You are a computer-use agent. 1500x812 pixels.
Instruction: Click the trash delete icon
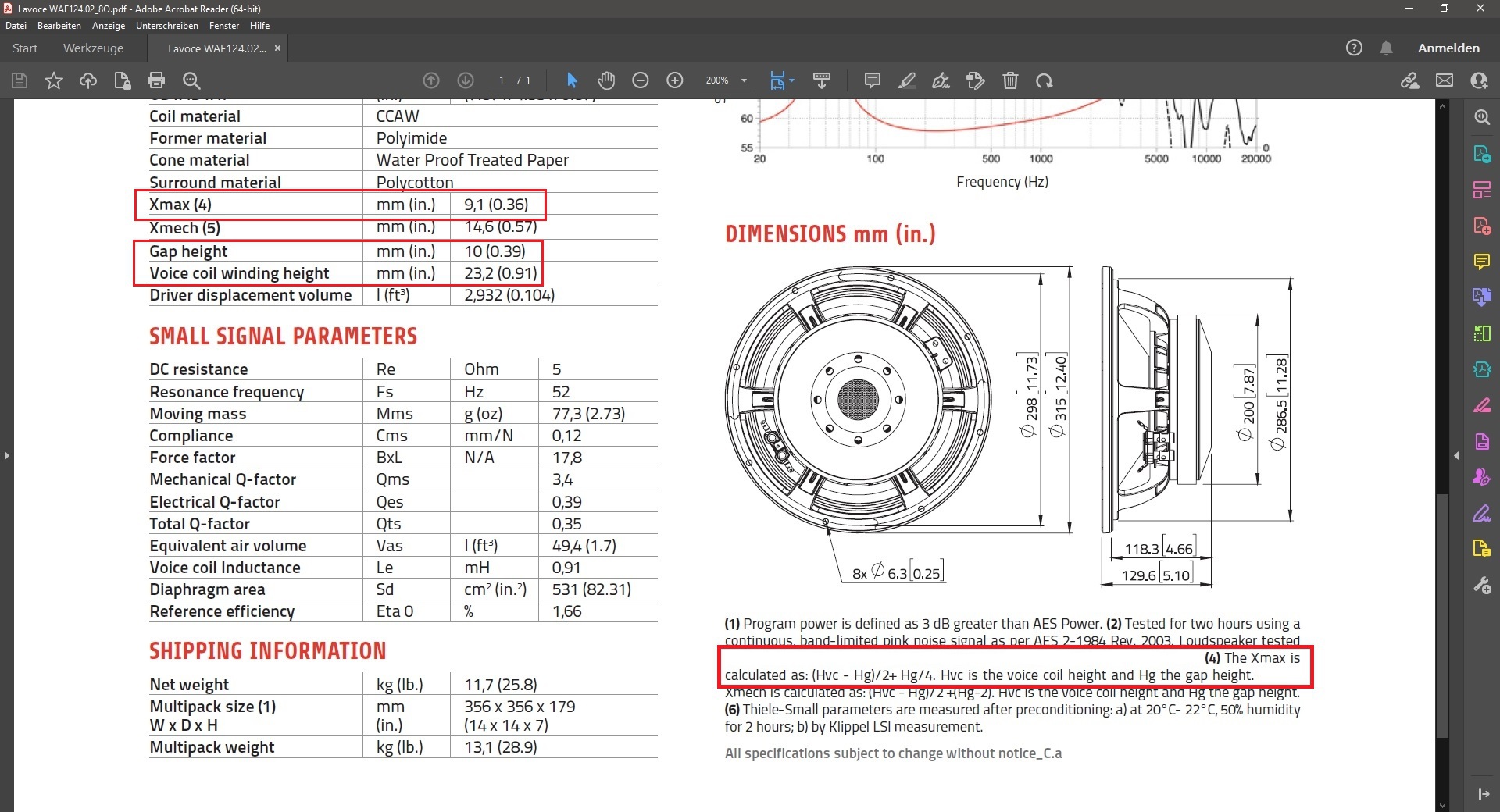click(1010, 80)
